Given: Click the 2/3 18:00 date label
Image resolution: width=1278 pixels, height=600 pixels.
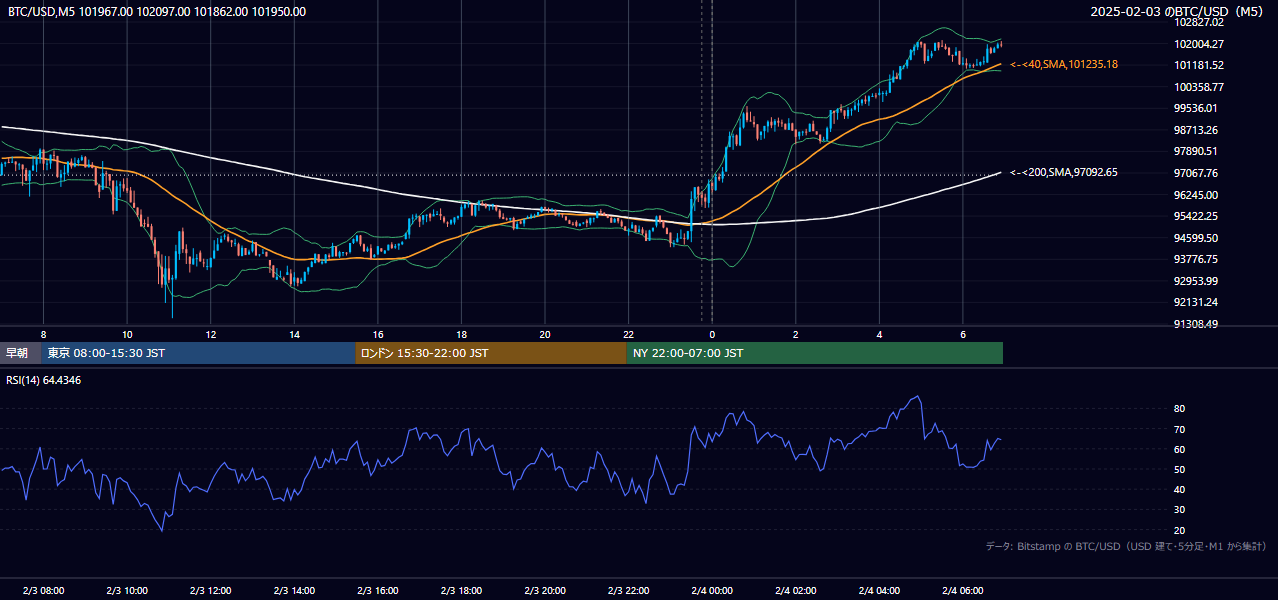Looking at the screenshot, I should 461,590.
